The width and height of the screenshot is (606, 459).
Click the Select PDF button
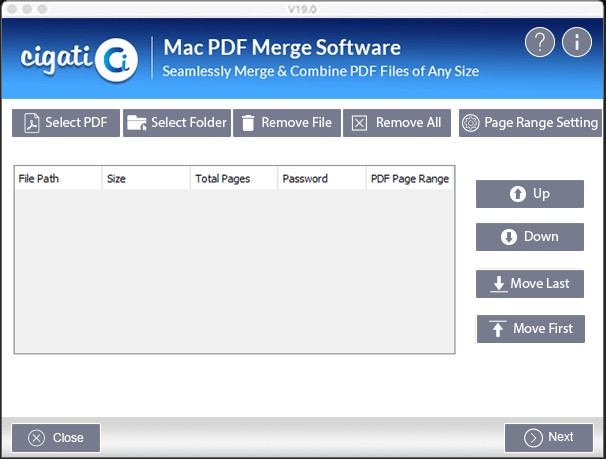click(66, 123)
